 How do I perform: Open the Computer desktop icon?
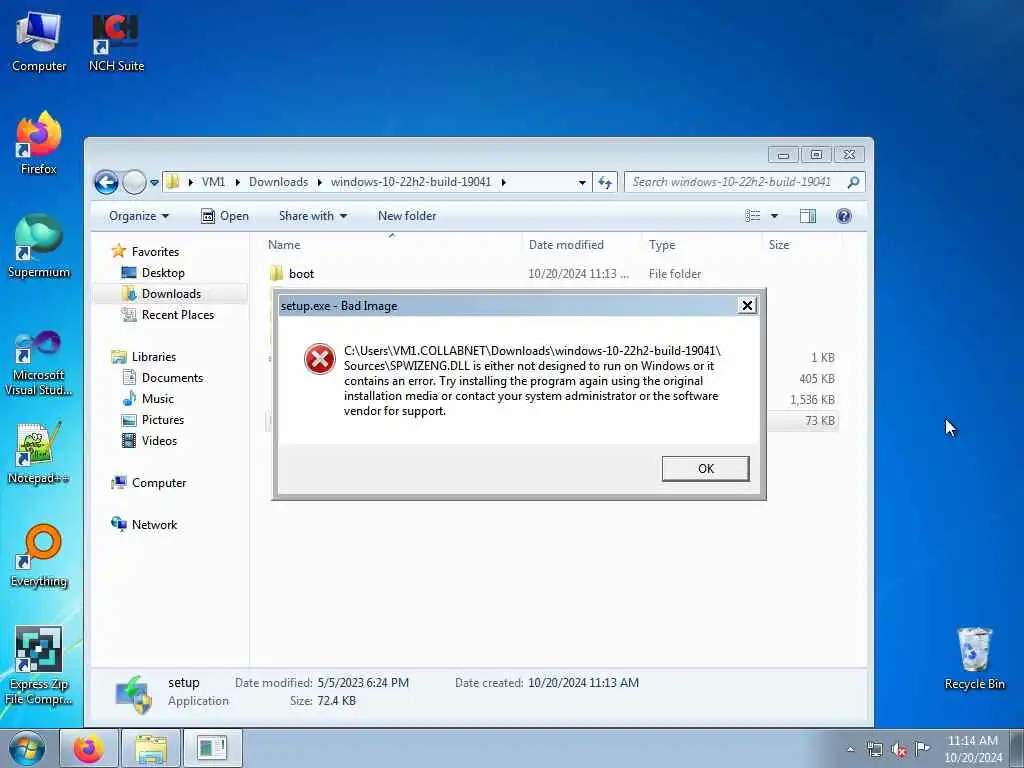[x=39, y=41]
